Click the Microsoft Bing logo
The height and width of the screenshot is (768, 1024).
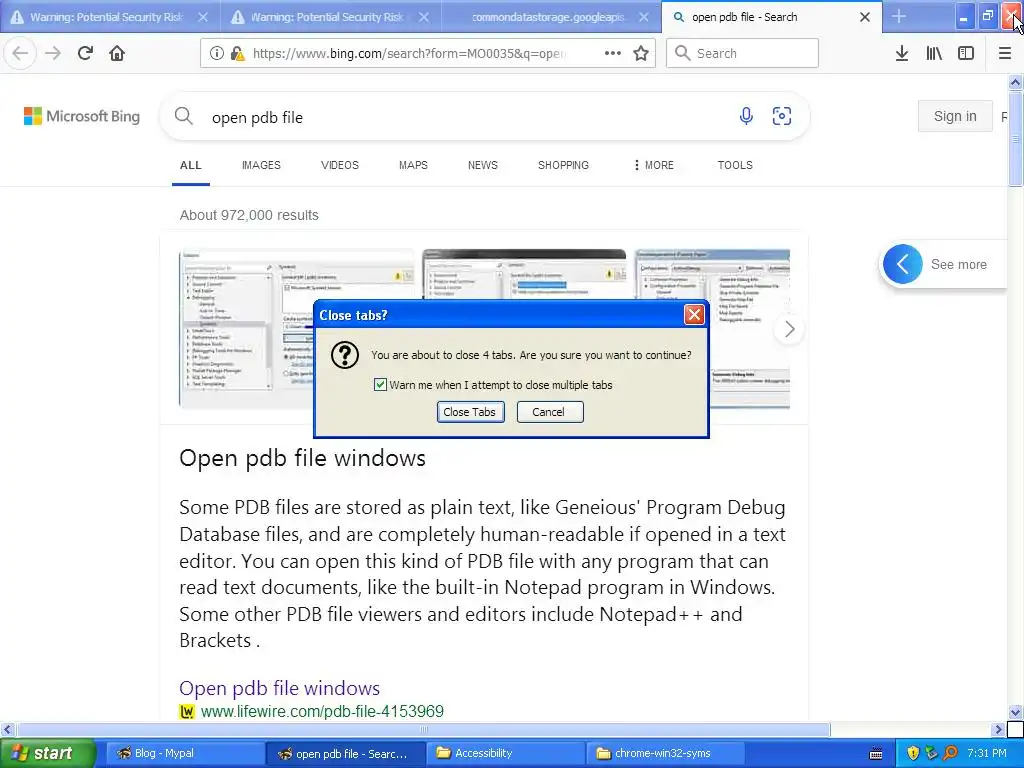pyautogui.click(x=82, y=116)
